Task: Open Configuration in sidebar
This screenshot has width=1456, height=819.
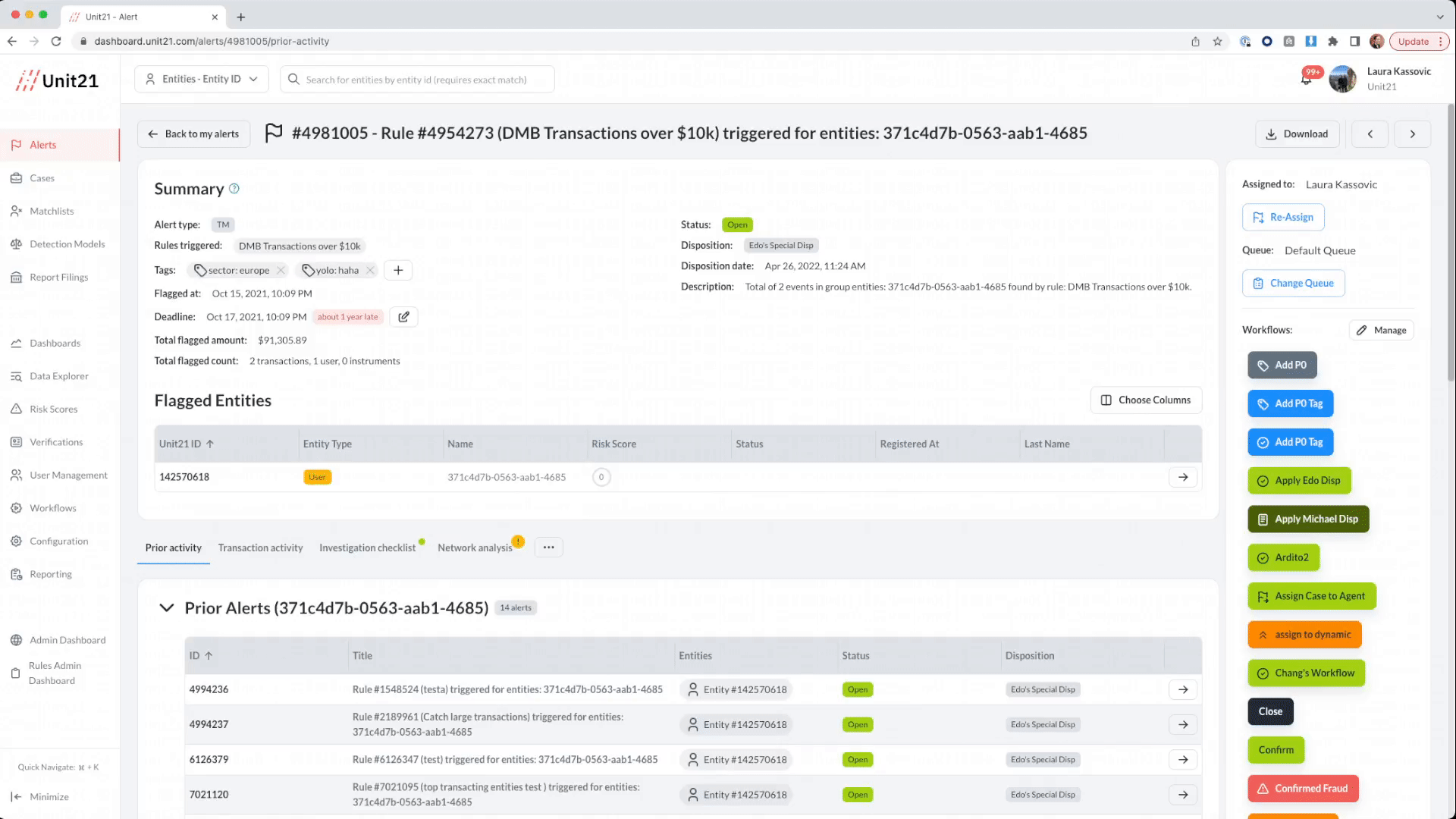Action: coord(60,541)
